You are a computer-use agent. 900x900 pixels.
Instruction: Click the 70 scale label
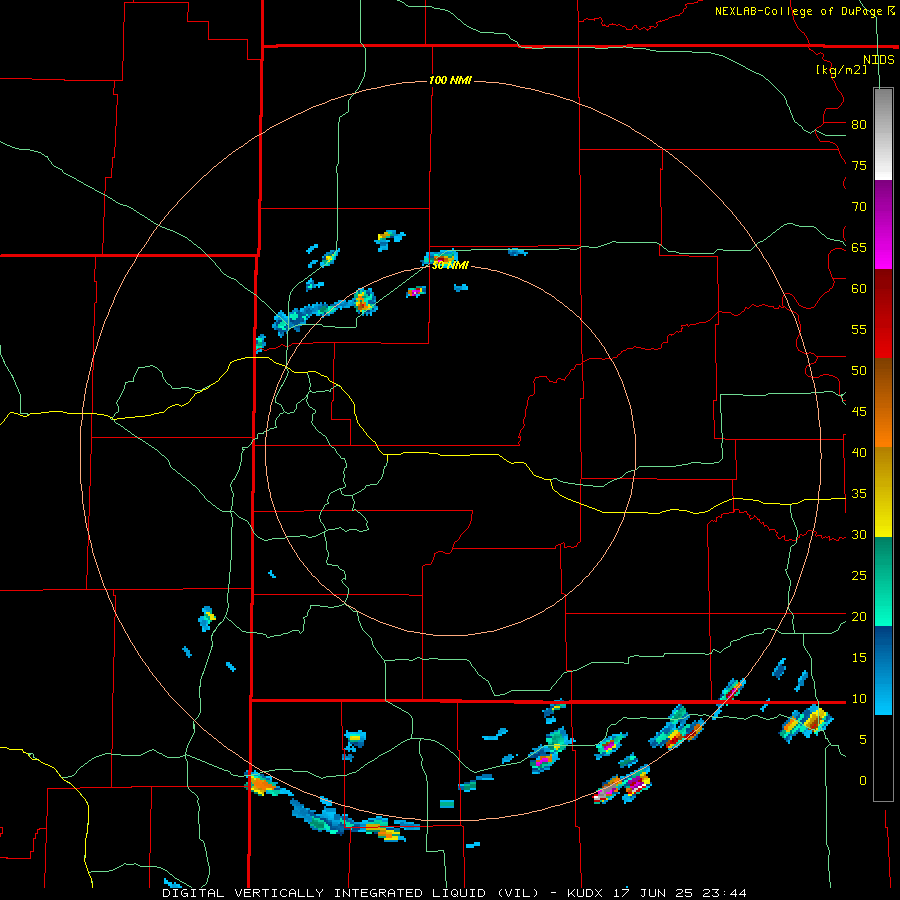pyautogui.click(x=859, y=207)
